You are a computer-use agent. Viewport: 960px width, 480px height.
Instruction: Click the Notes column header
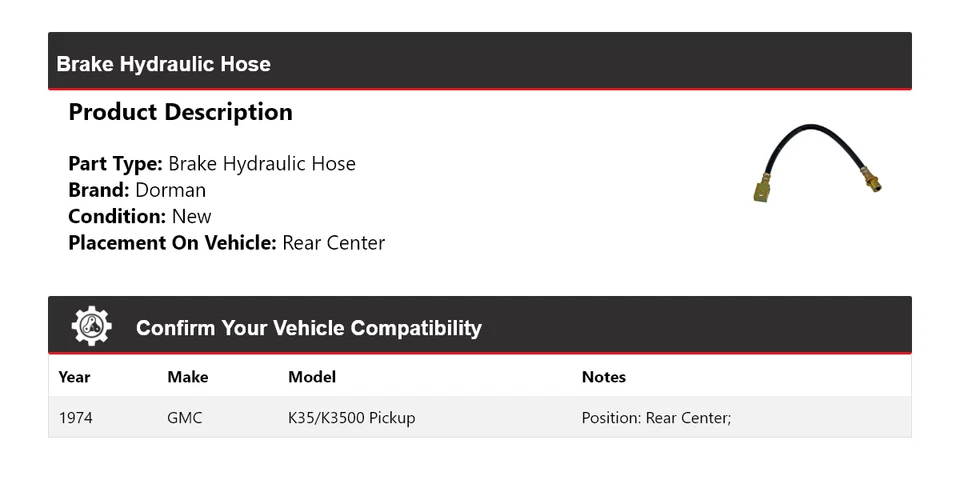(604, 377)
